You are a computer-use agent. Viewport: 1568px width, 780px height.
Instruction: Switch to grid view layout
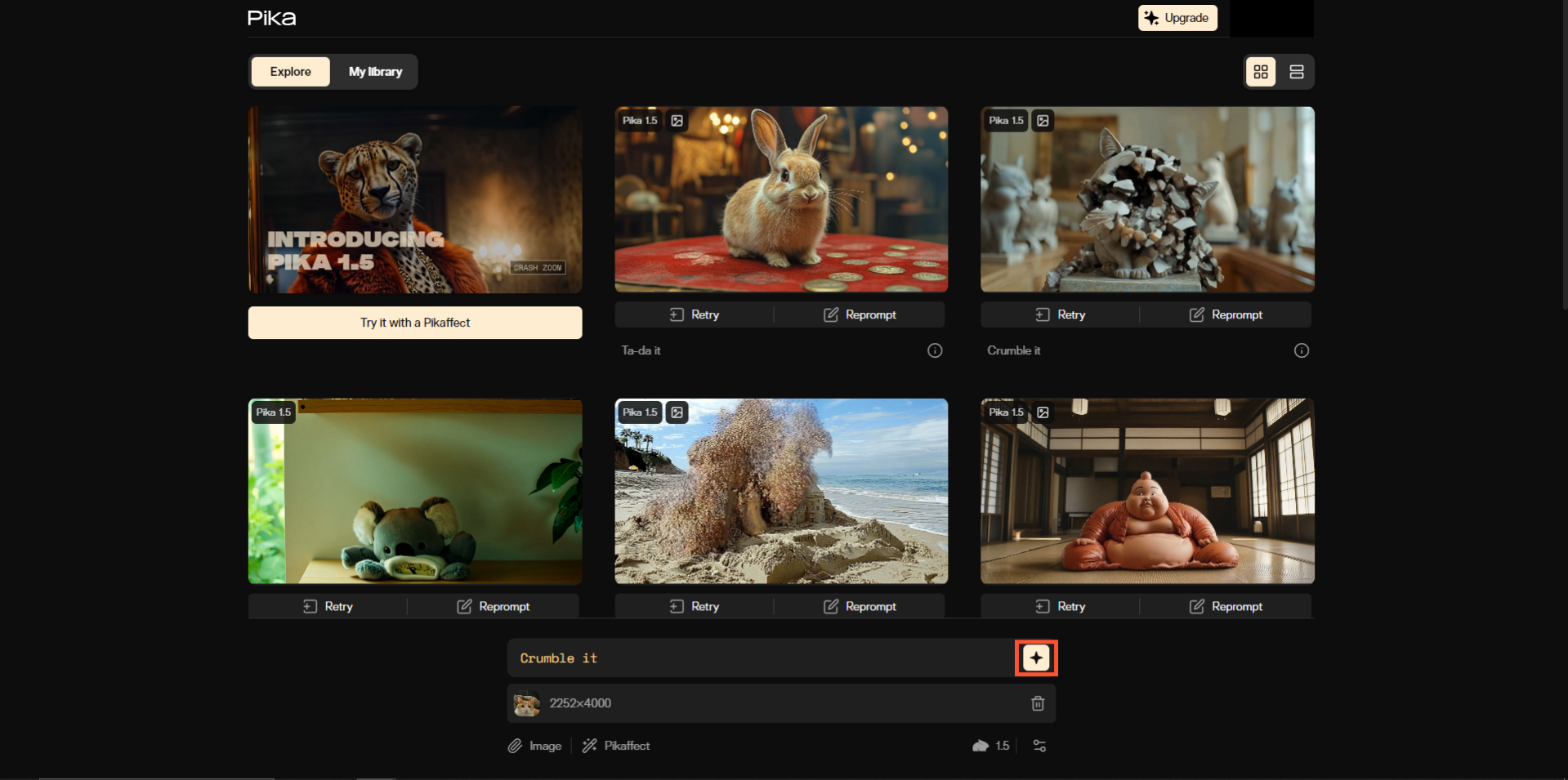(1260, 72)
